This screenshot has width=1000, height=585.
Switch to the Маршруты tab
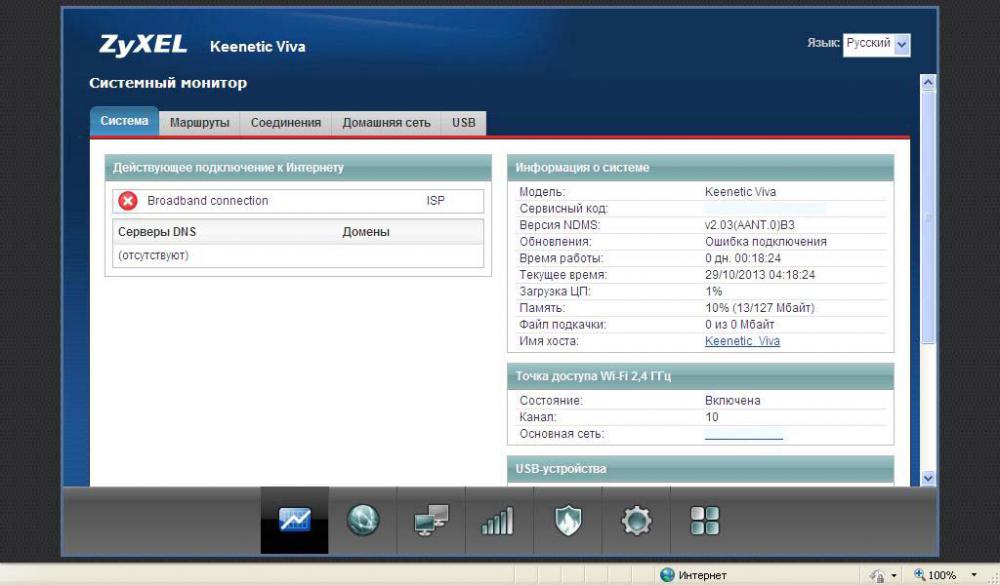pos(200,123)
